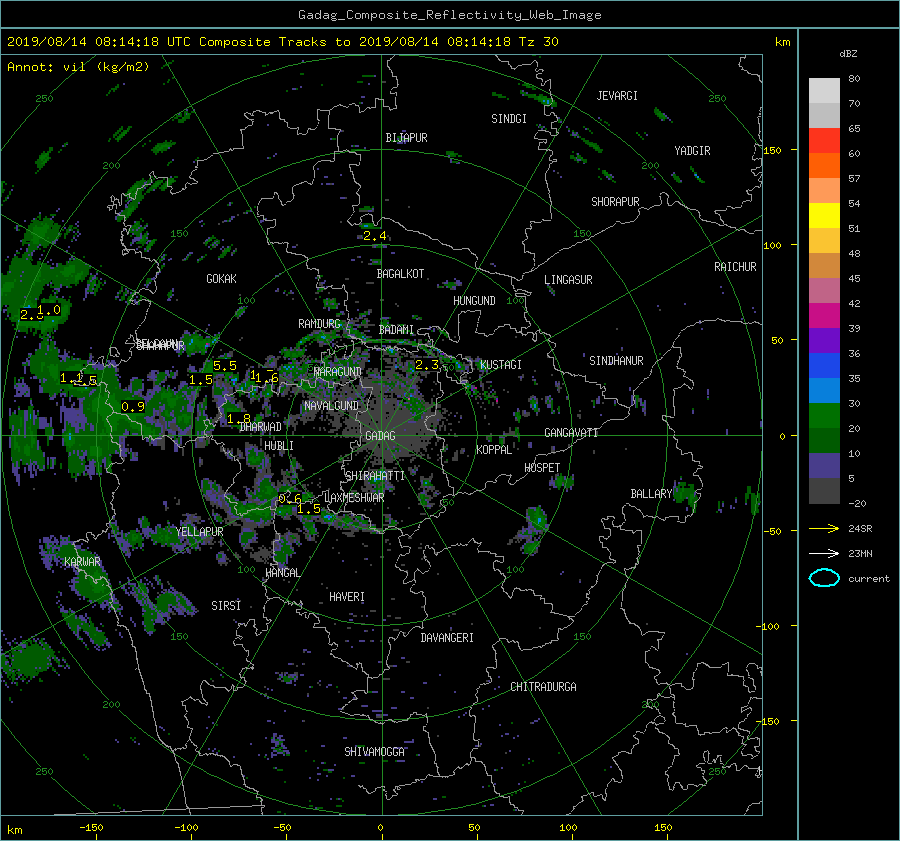900x841 pixels.
Task: Click the SIRSI city label
Action: [226, 606]
